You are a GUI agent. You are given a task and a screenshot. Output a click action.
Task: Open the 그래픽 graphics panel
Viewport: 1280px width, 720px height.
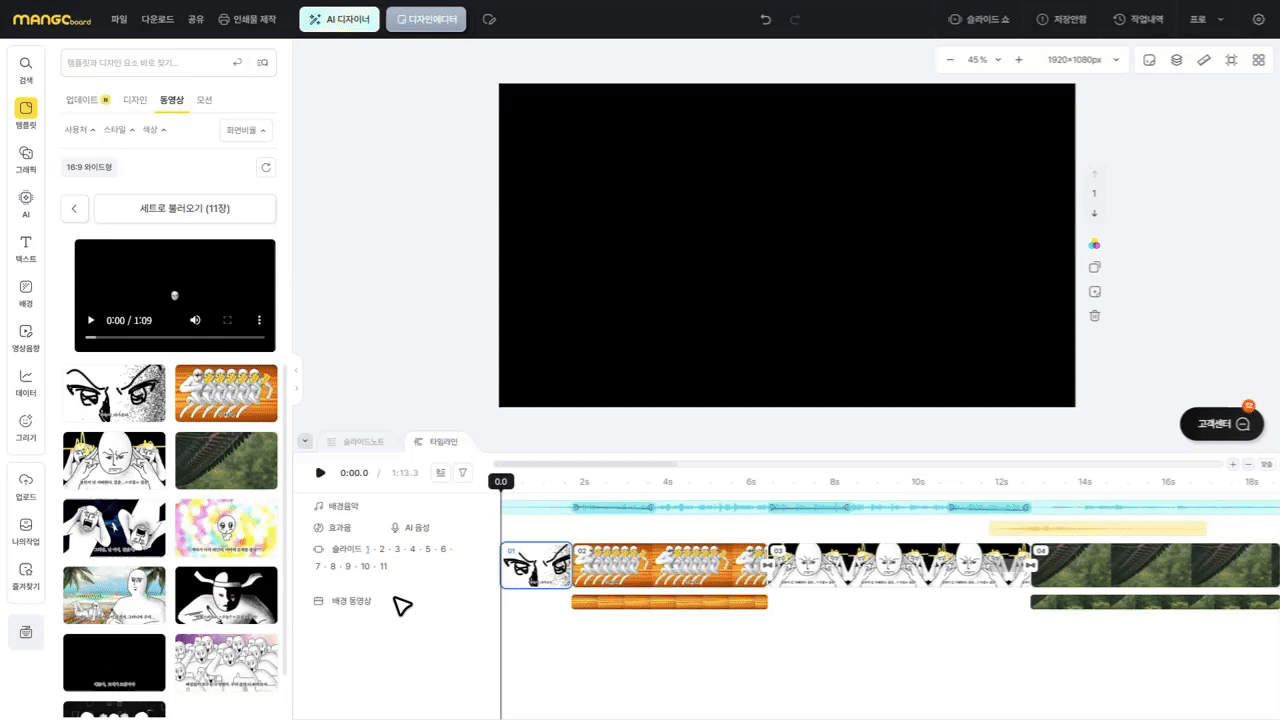click(26, 158)
